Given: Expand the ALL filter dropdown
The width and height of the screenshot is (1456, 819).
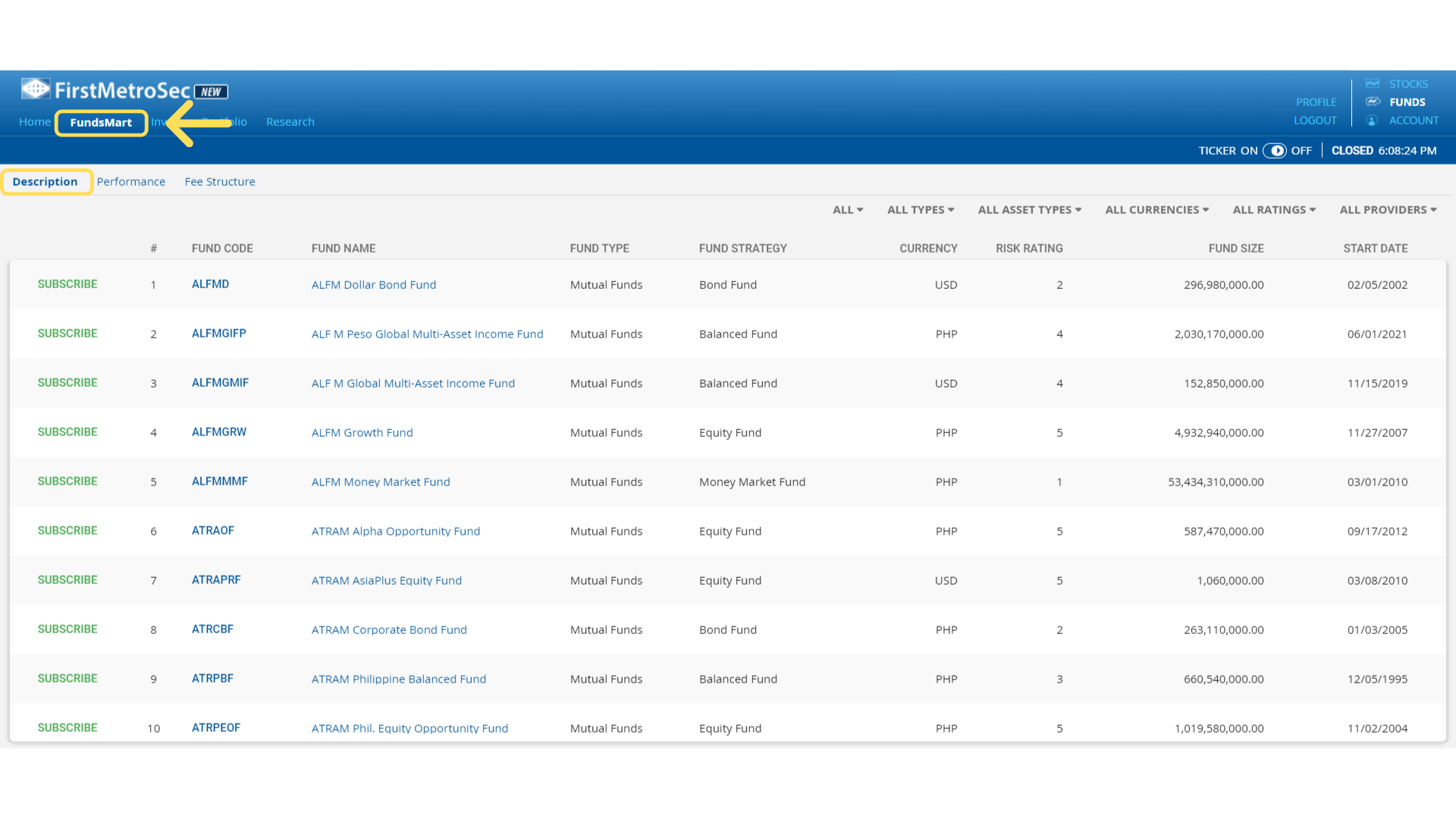Looking at the screenshot, I should pyautogui.click(x=848, y=210).
